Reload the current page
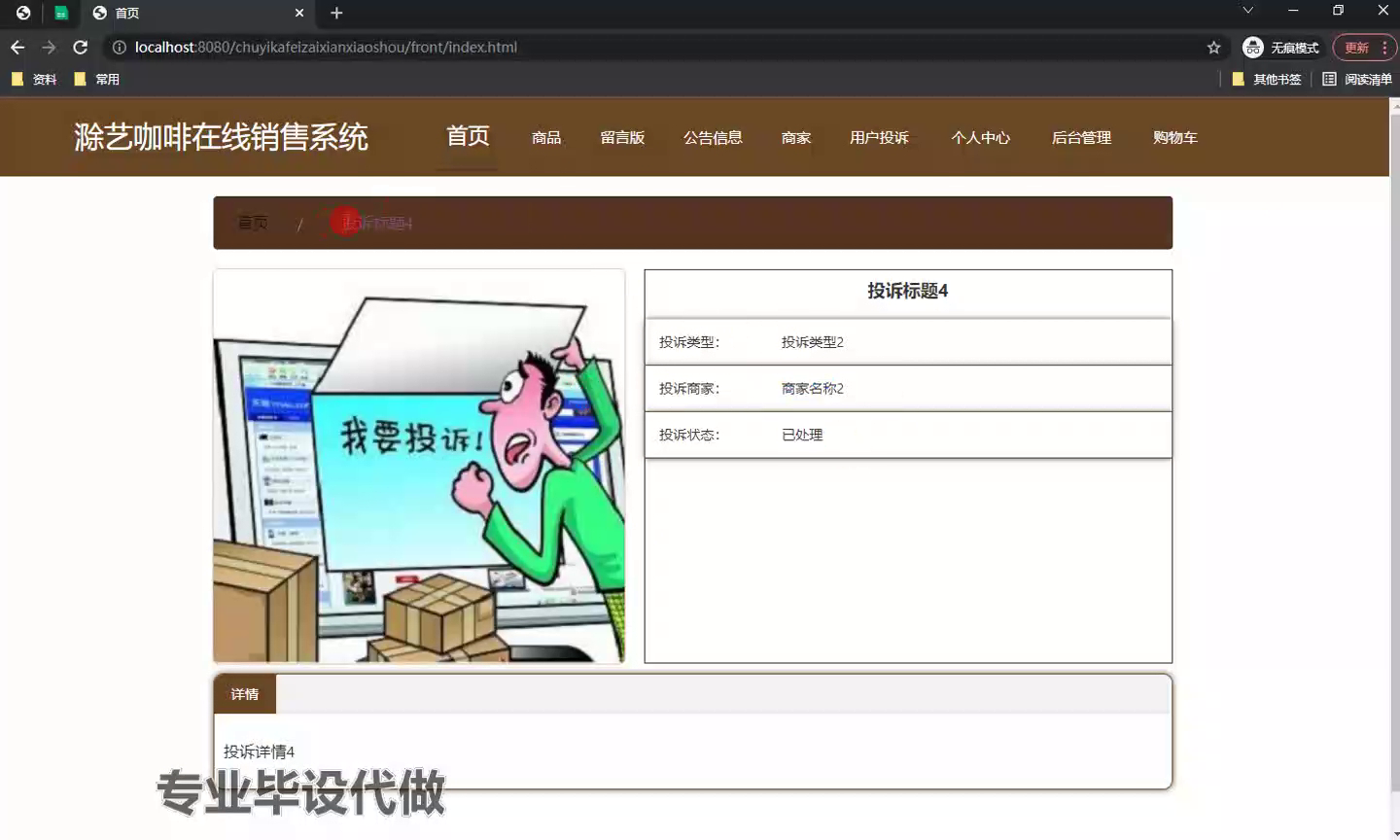The height and width of the screenshot is (840, 1400). click(x=81, y=47)
